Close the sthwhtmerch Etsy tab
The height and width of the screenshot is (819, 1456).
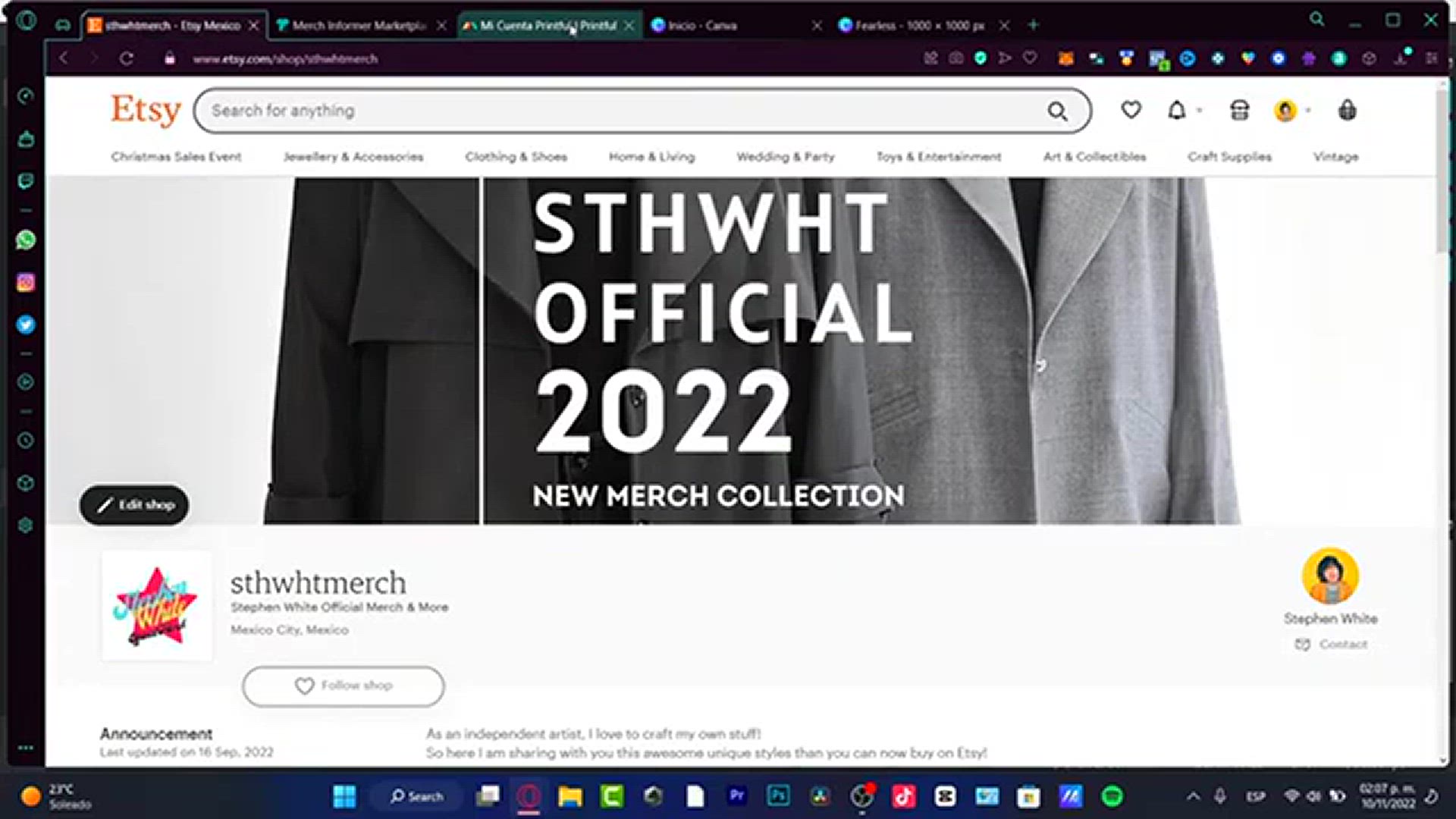pos(254,25)
